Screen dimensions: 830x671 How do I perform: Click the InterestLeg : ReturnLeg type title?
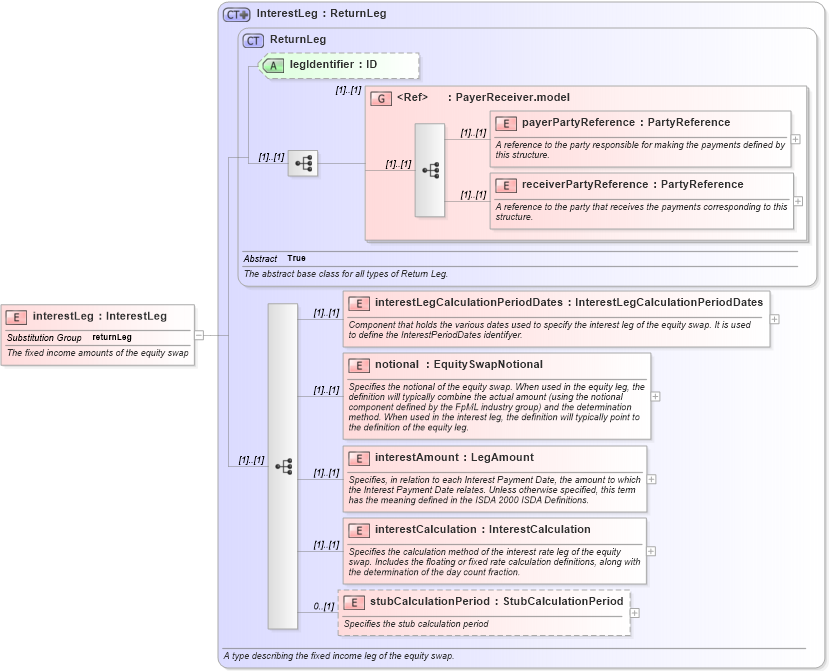click(321, 14)
